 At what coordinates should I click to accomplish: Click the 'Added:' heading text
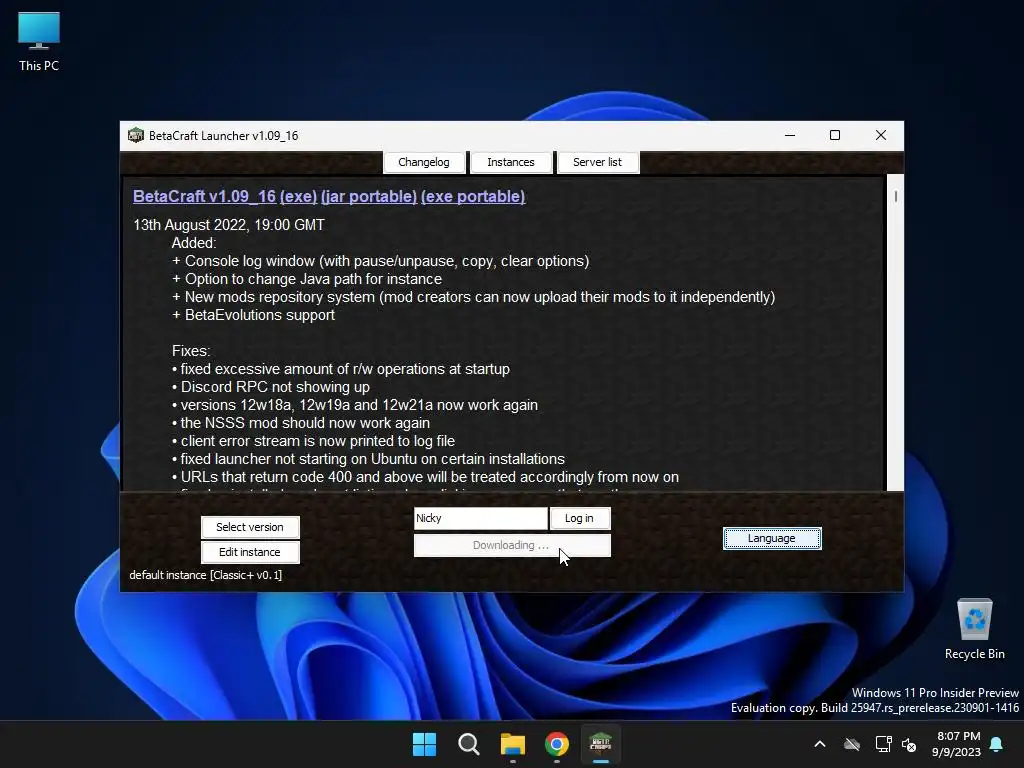pos(194,243)
